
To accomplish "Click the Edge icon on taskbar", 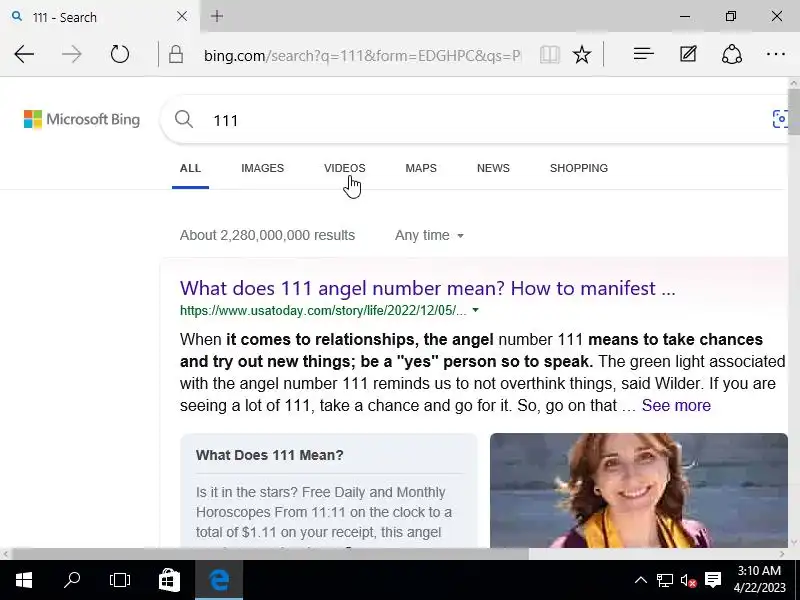I will click(219, 580).
